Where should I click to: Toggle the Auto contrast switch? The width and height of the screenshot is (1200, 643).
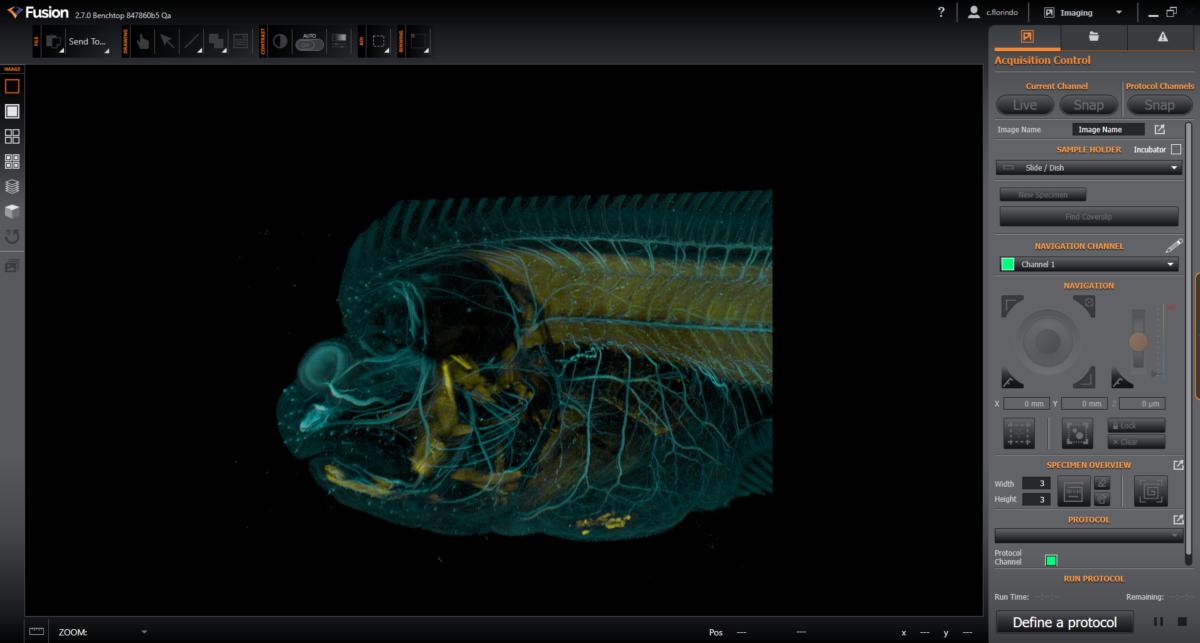(x=309, y=44)
